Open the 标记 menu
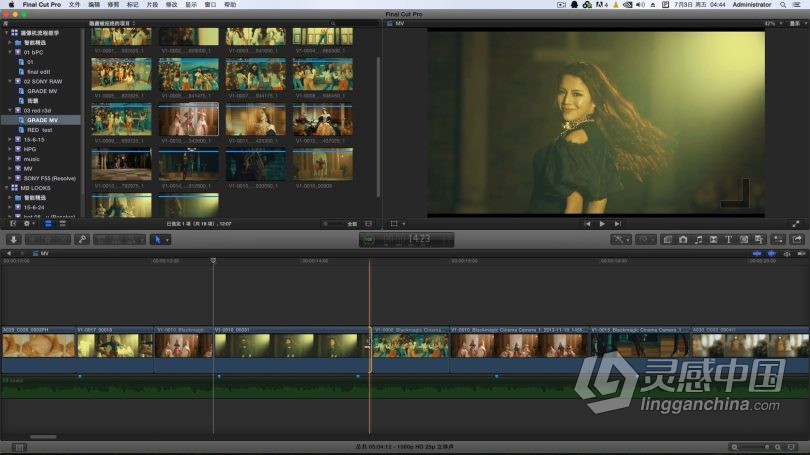 (x=133, y=5)
